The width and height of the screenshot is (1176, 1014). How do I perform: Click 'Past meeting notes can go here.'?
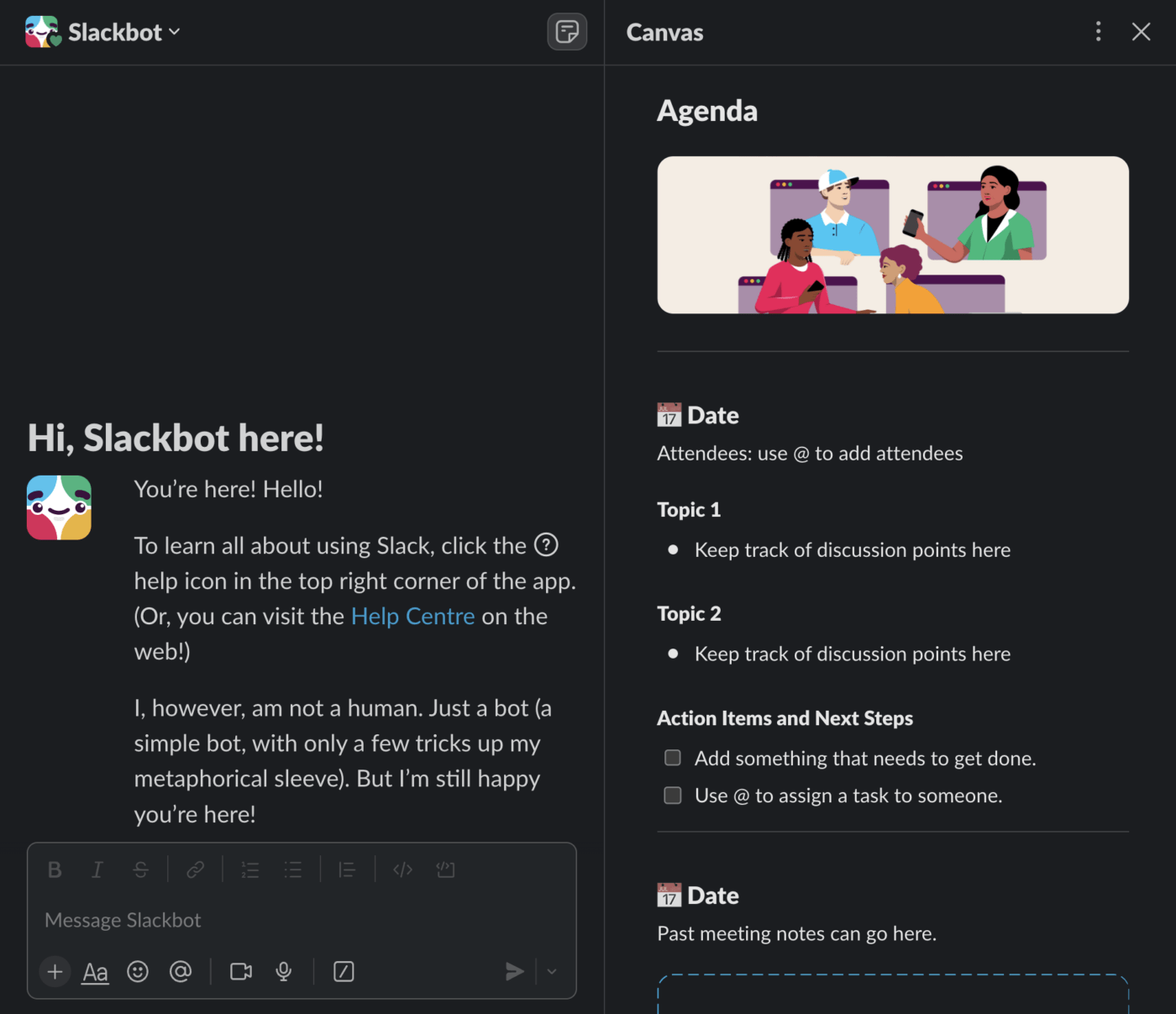796,934
